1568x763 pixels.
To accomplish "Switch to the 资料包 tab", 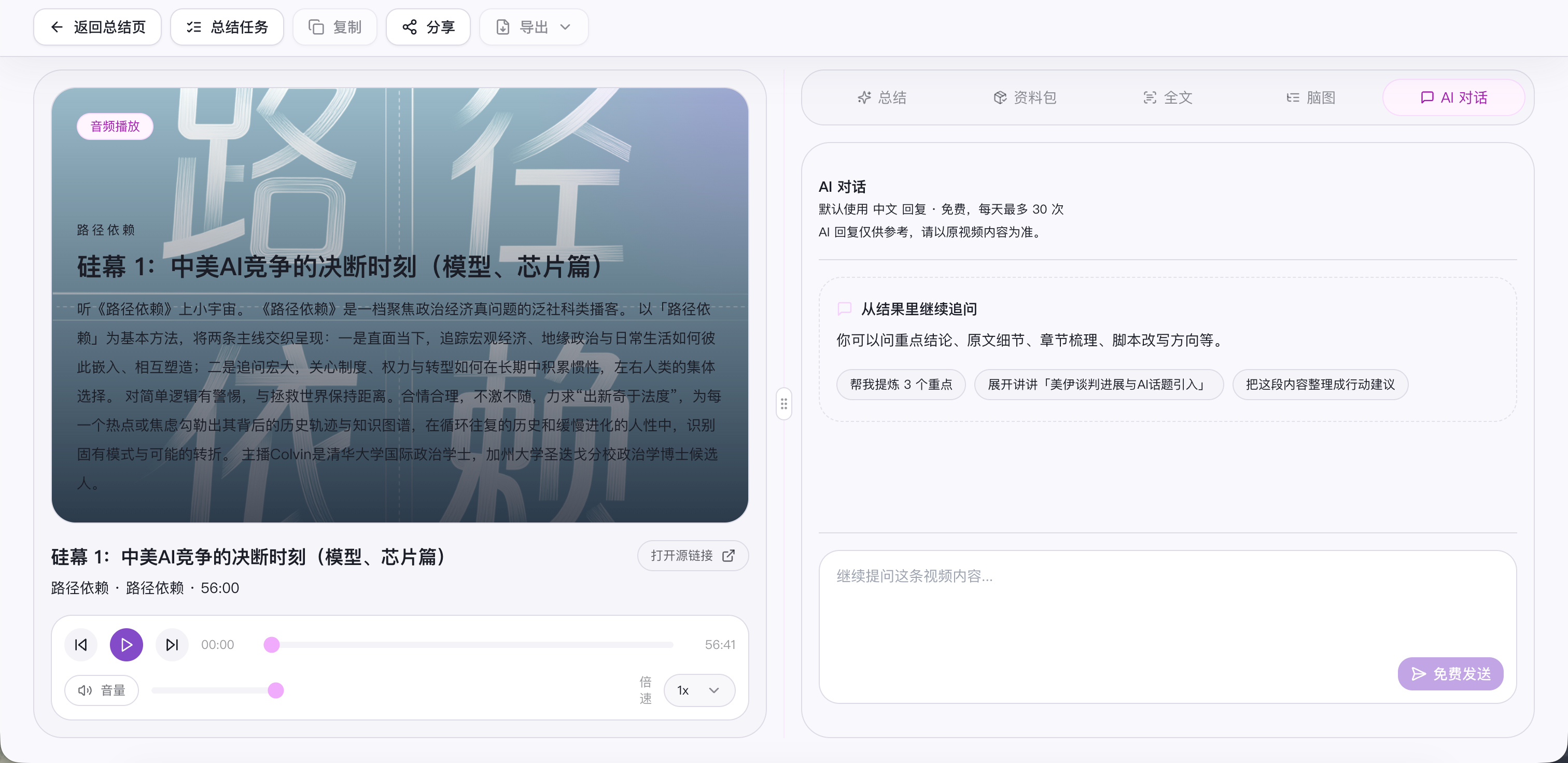I will point(1025,97).
